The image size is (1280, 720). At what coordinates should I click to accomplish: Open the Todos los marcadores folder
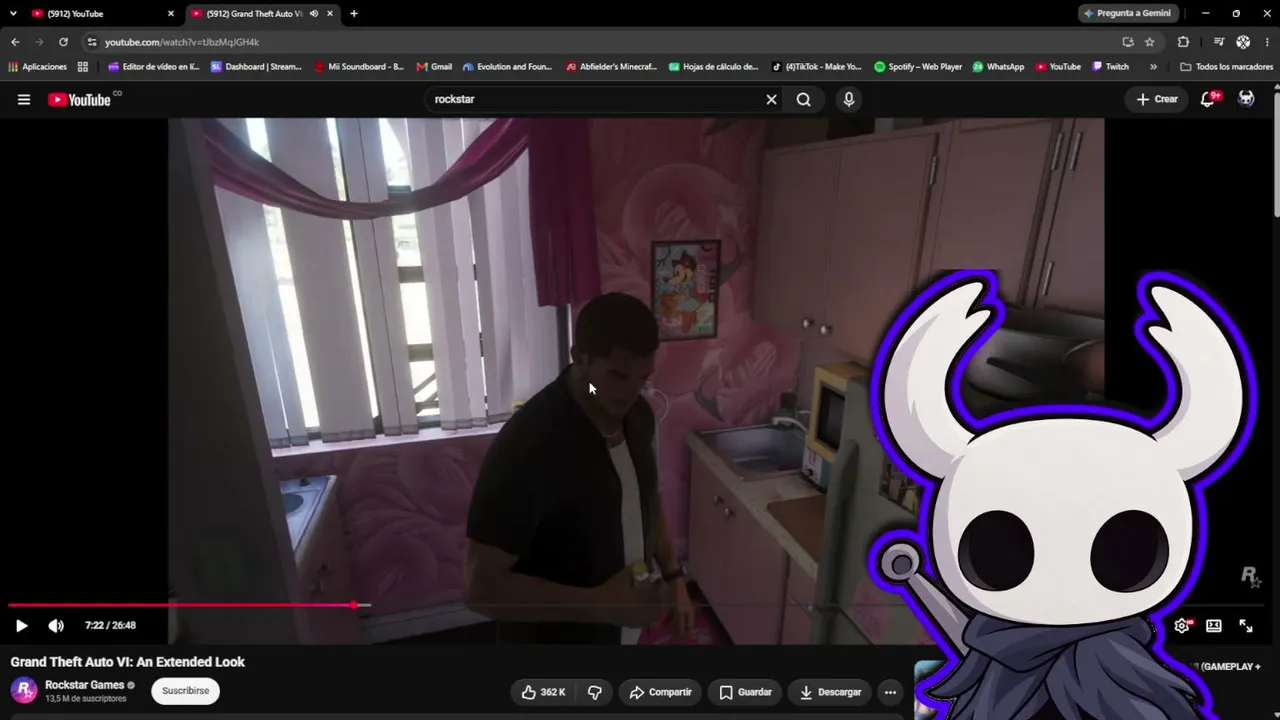[1226, 67]
